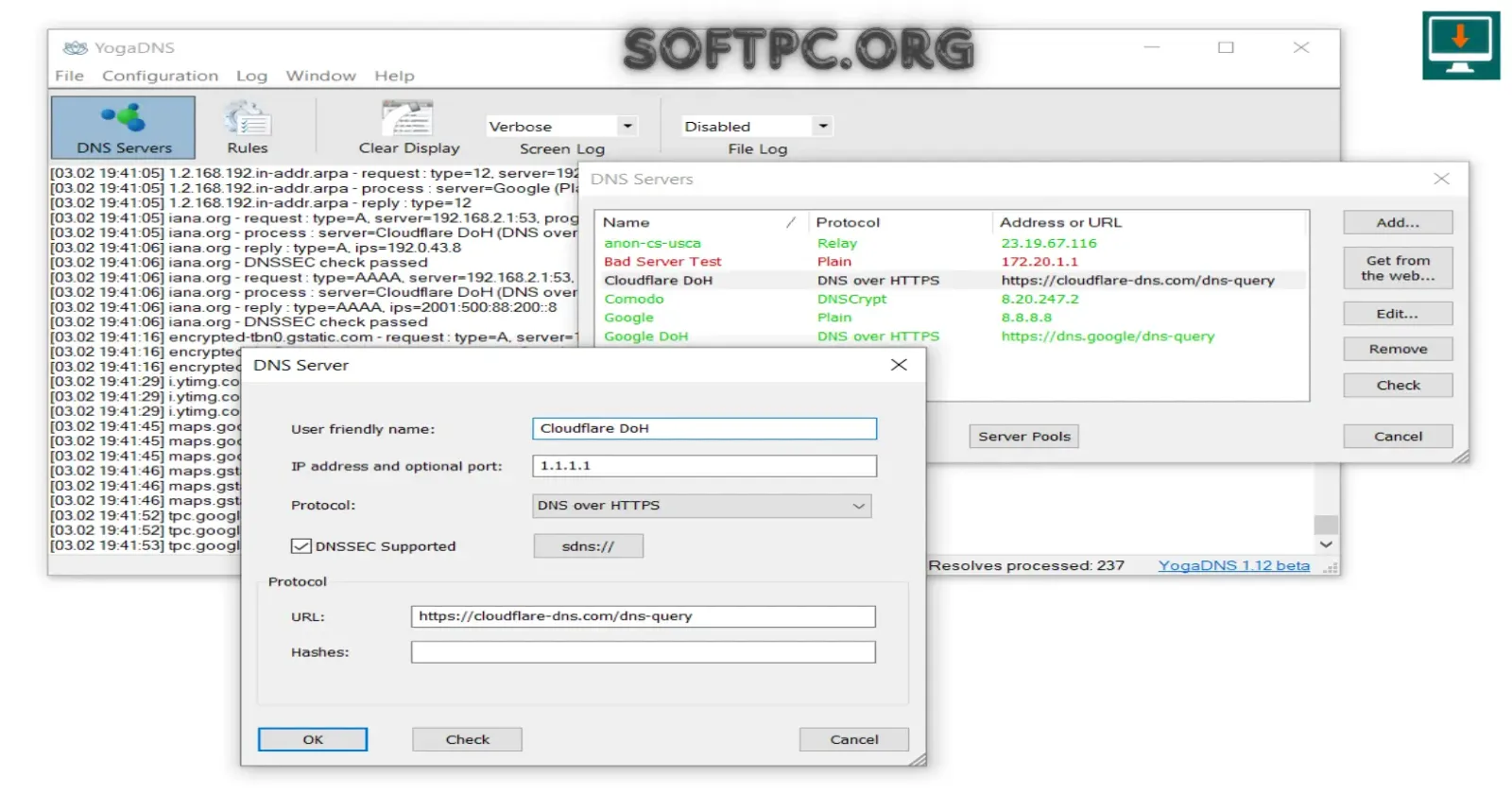Open the Window menu
Image resolution: width=1512 pixels, height=811 pixels.
click(321, 76)
